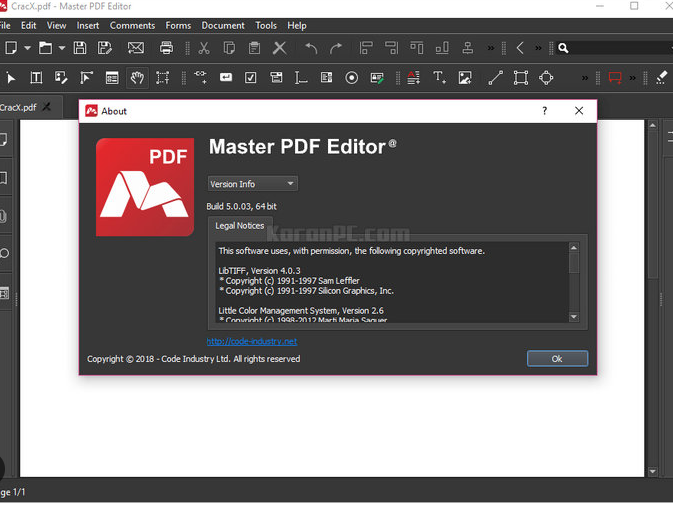Click the Cut scissors icon
The height and width of the screenshot is (506, 673).
coord(204,48)
